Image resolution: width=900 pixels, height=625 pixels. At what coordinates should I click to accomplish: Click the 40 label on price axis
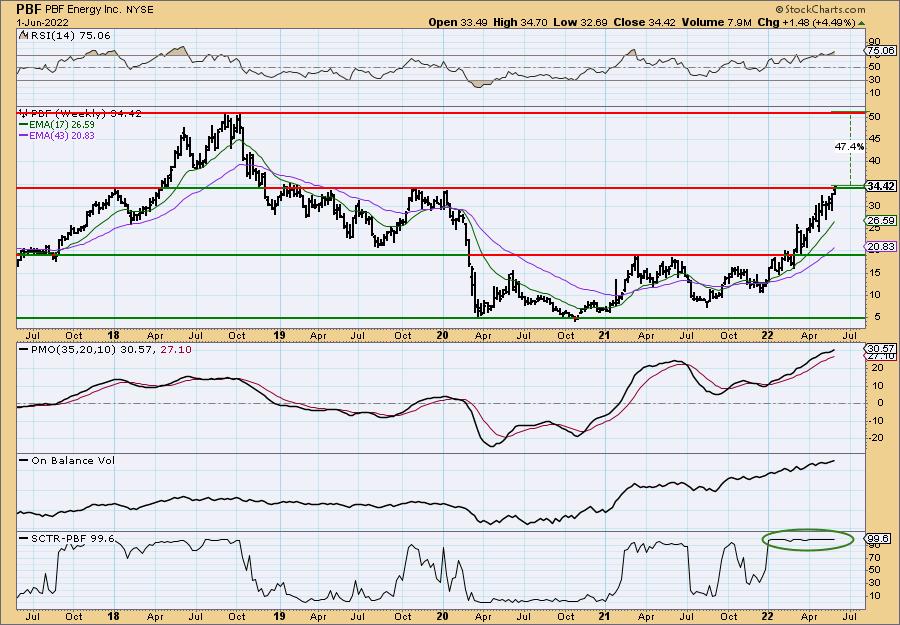pos(875,161)
